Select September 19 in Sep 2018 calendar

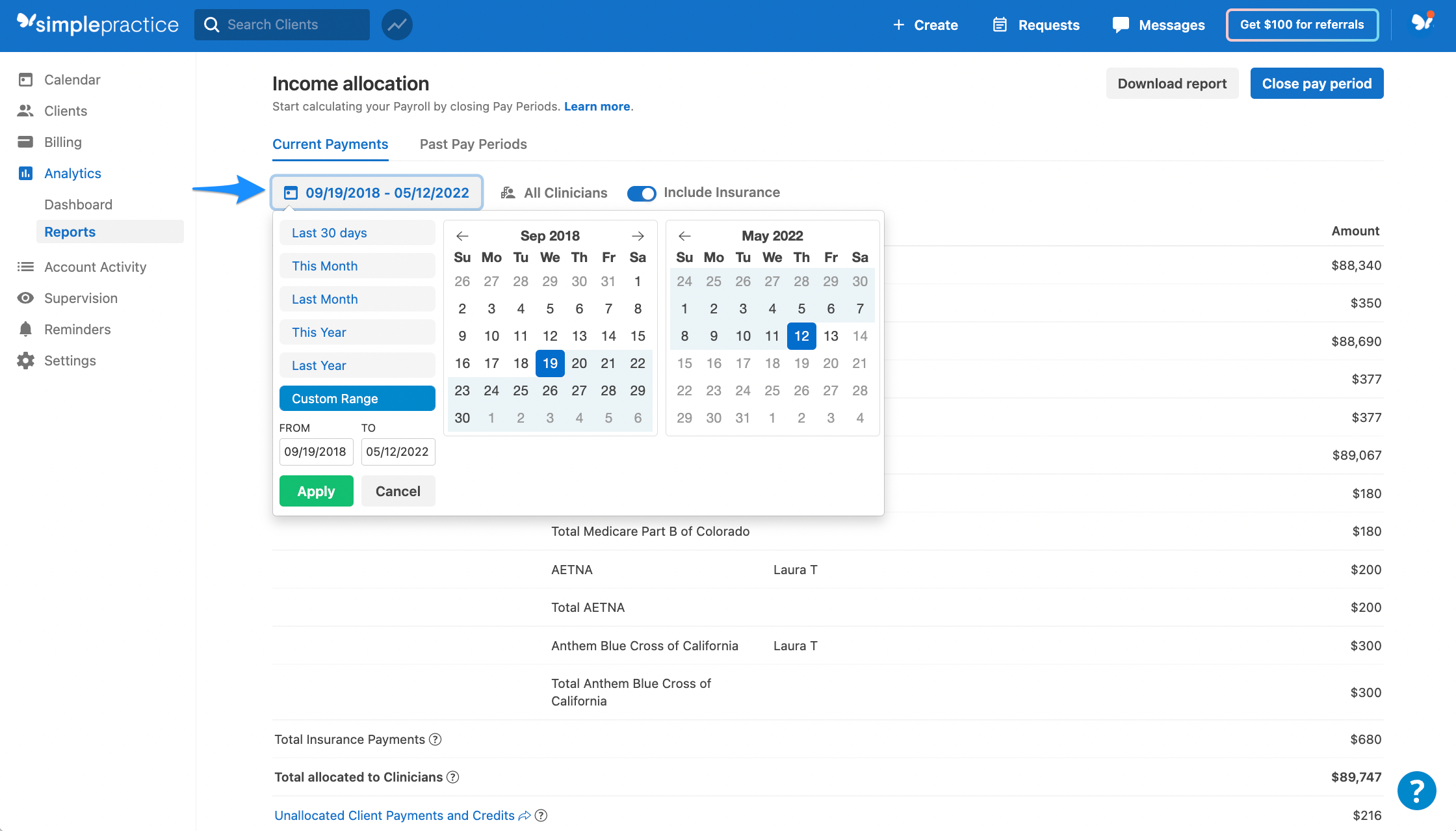tap(550, 363)
